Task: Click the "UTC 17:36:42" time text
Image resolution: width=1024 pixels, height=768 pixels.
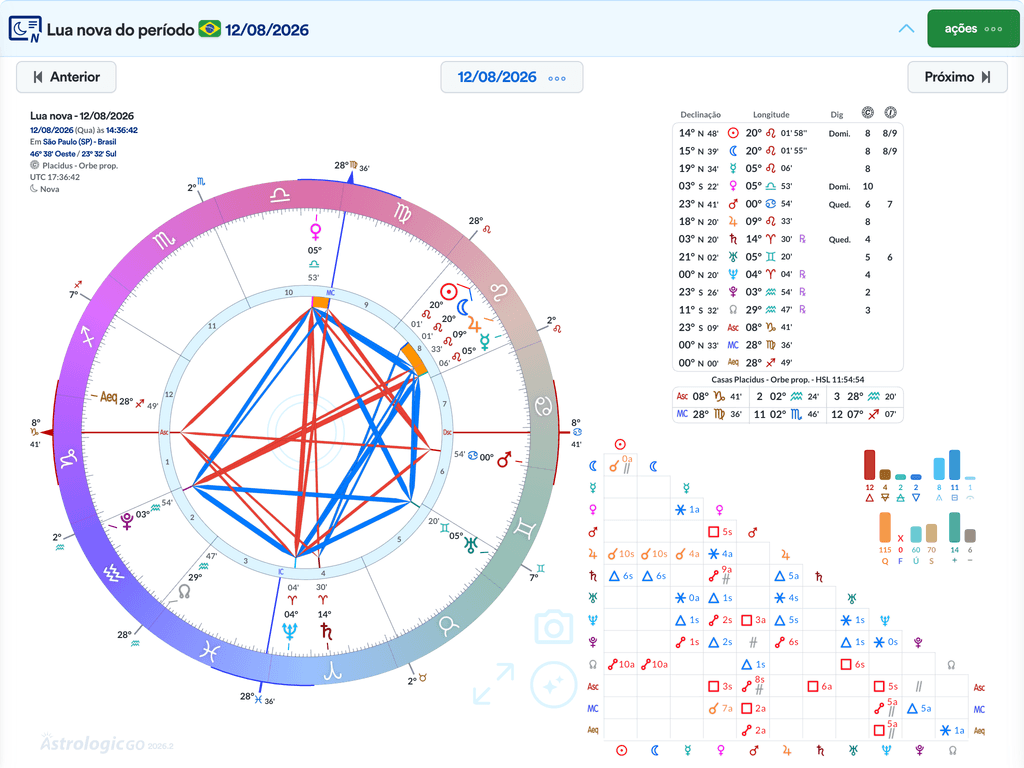Action: pyautogui.click(x=55, y=177)
